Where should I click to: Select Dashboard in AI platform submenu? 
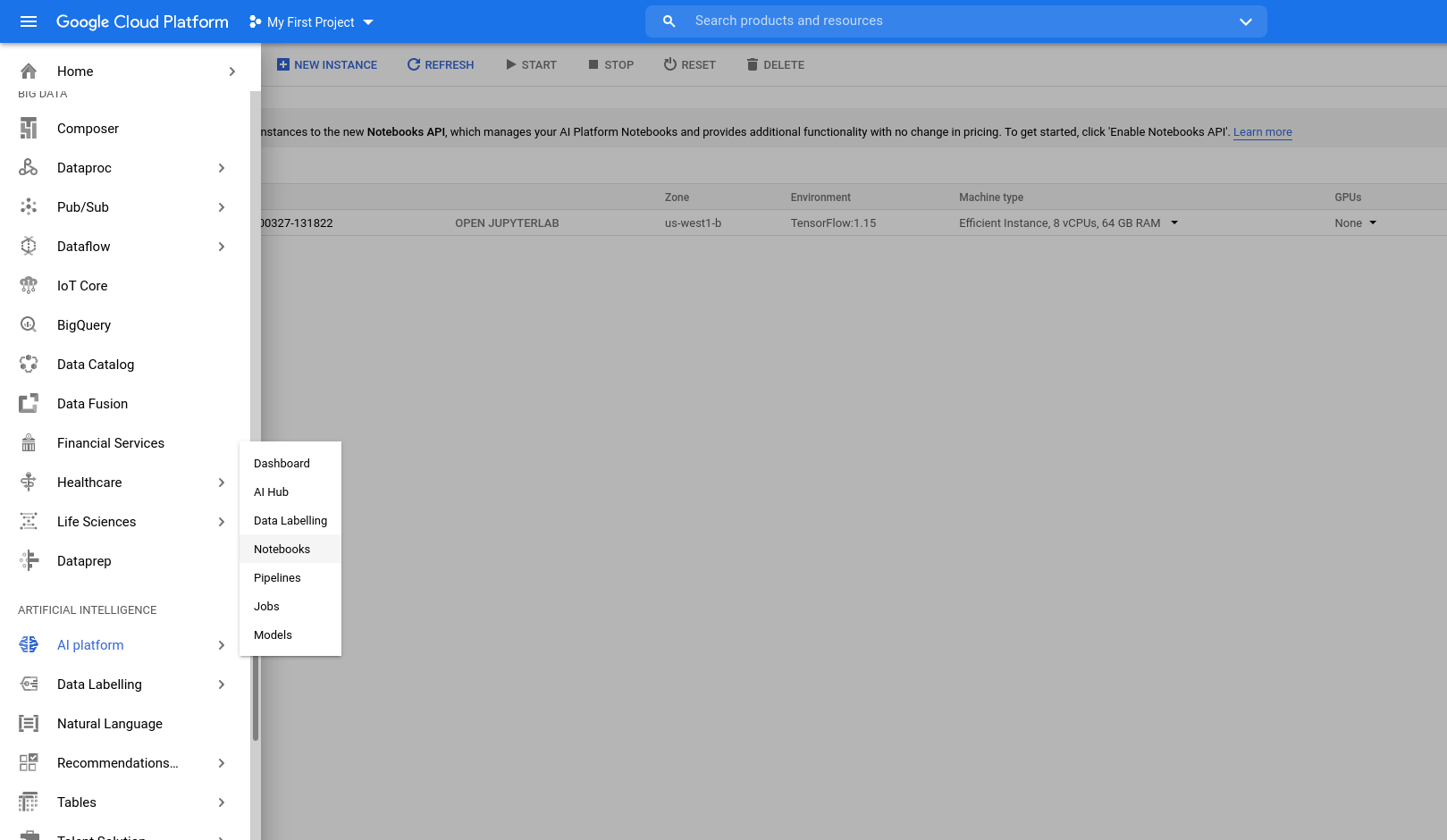(290, 463)
